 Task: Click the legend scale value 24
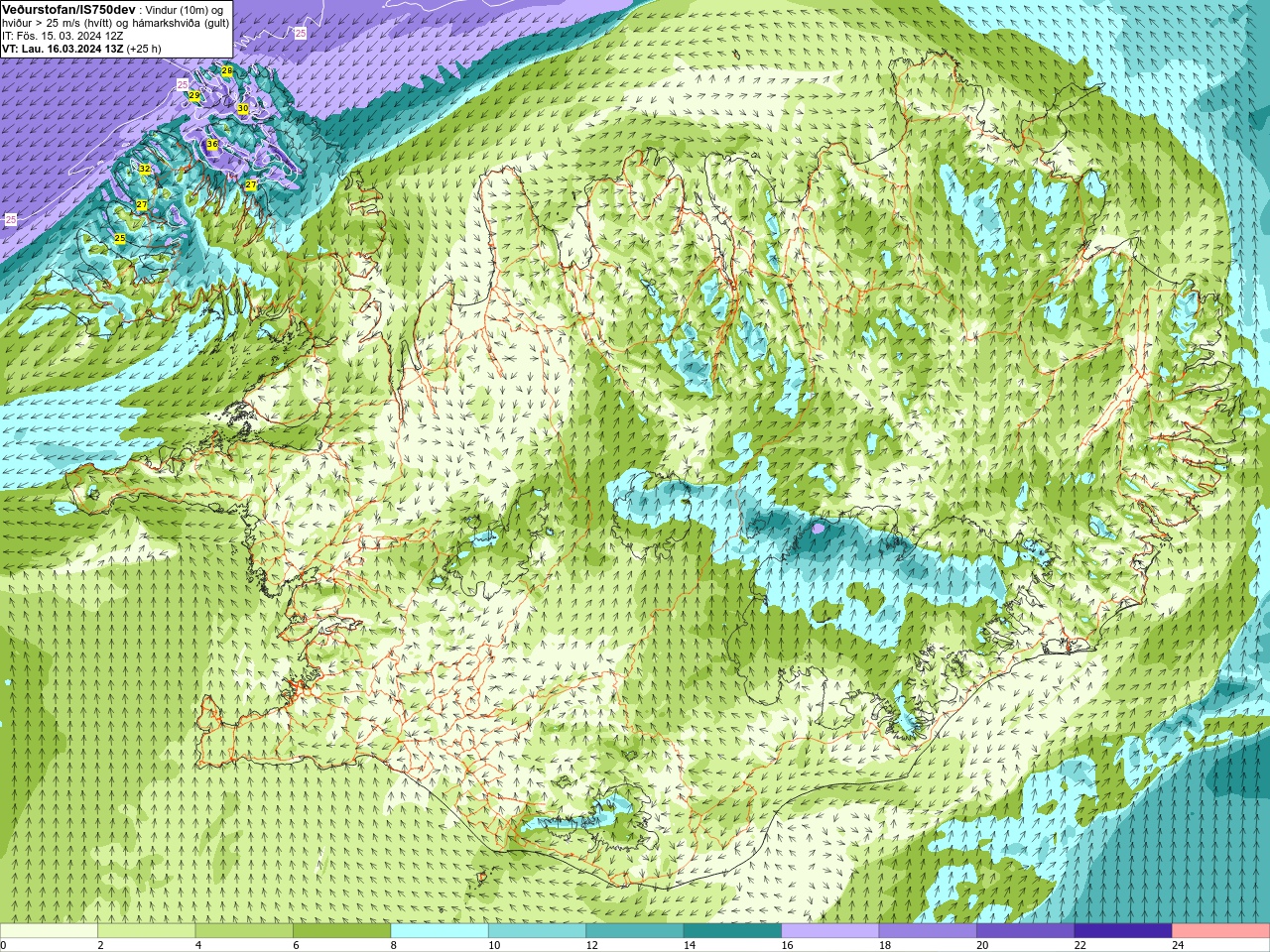[1179, 946]
